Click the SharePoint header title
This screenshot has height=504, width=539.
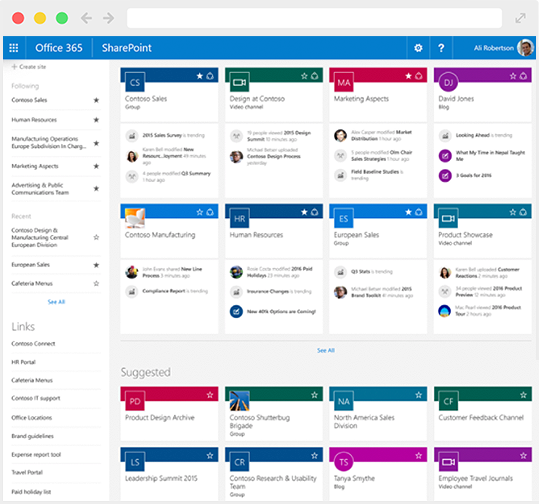pos(126,48)
